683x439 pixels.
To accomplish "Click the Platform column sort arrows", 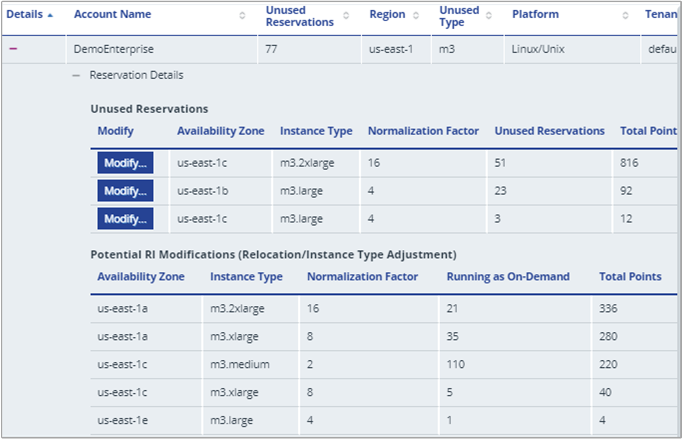I will (626, 15).
